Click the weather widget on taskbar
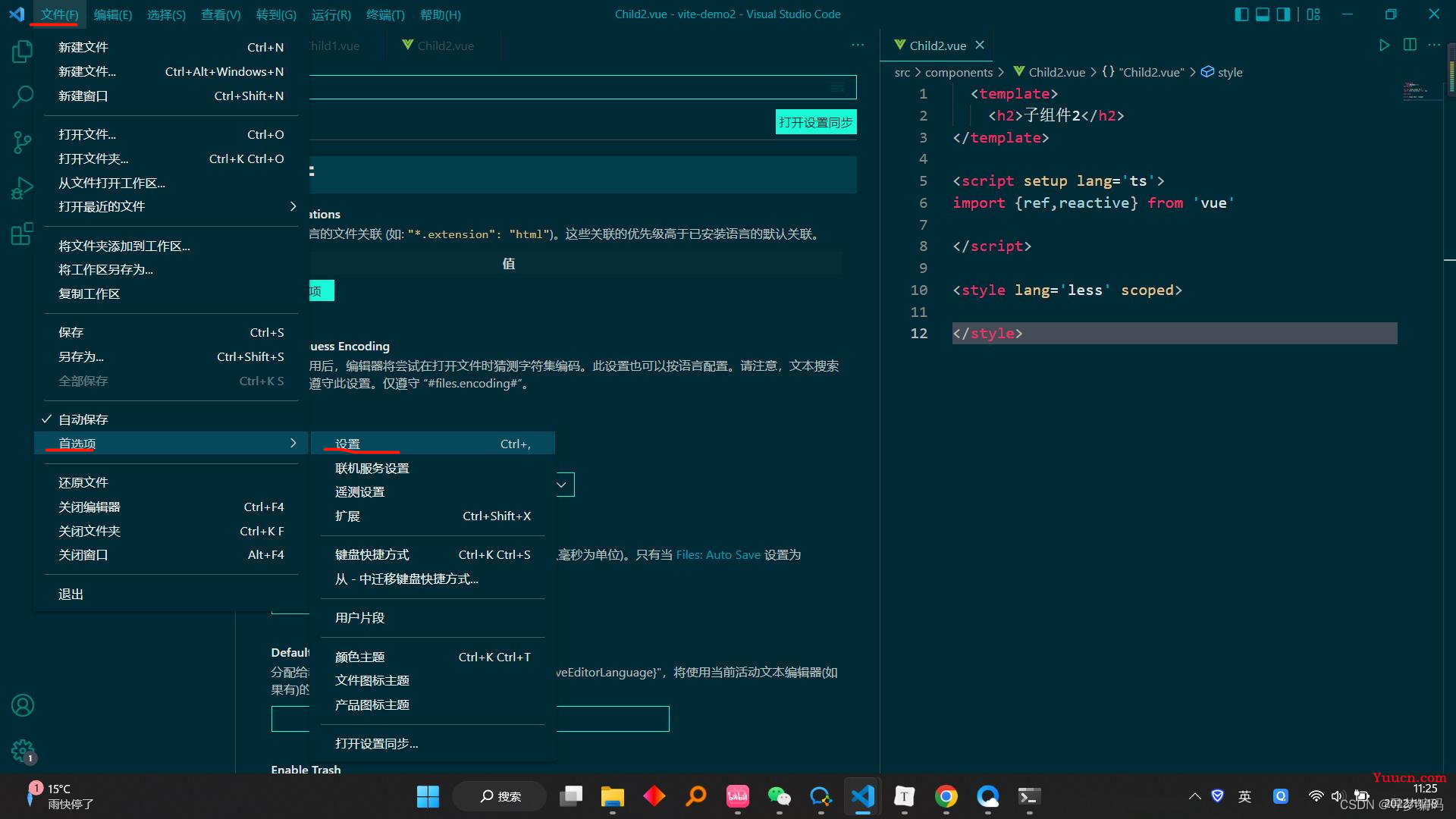Screen dimensions: 1456x819 pyautogui.click(x=59, y=796)
